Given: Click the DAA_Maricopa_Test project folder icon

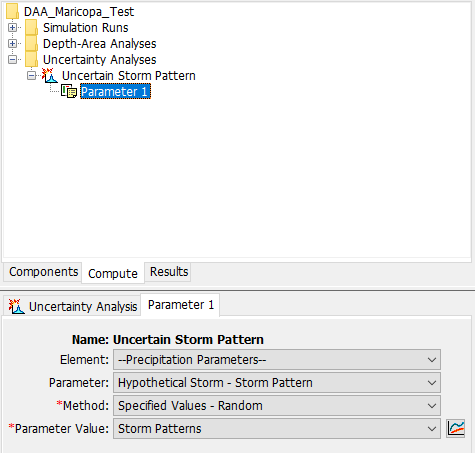Looking at the screenshot, I should pos(12,11).
